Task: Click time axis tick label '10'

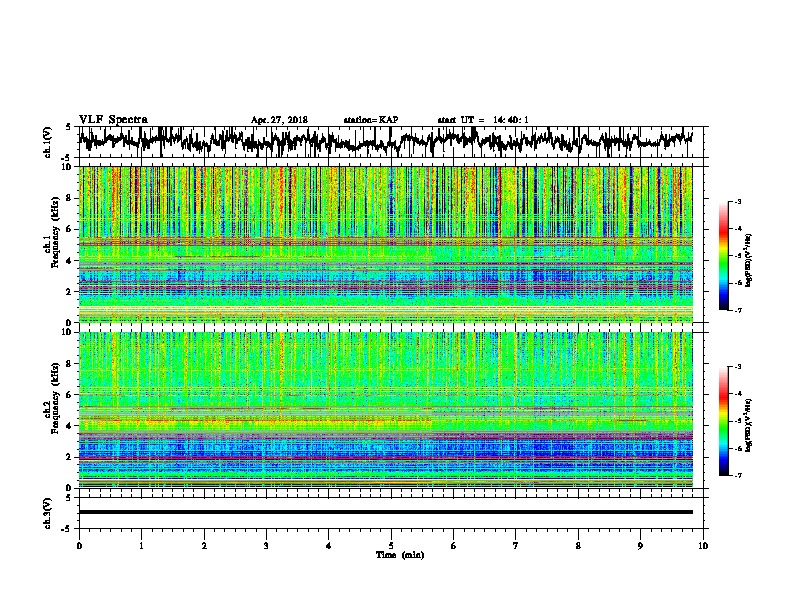Action: [703, 546]
